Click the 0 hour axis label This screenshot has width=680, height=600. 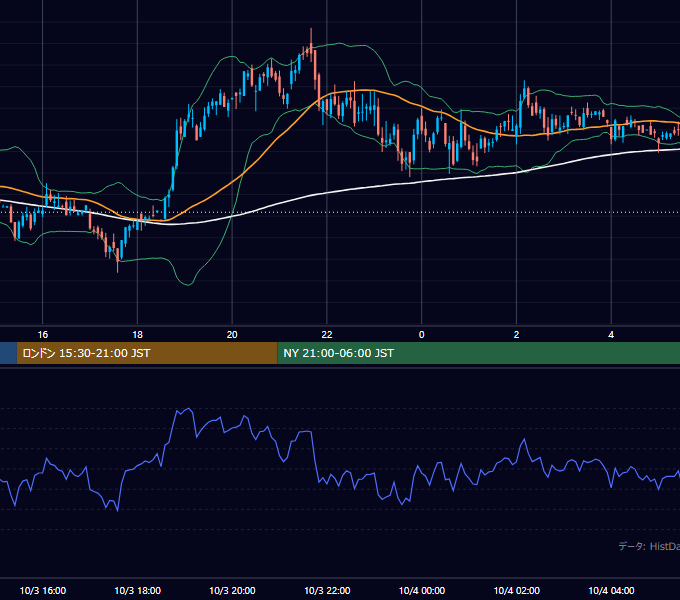[x=422, y=335]
